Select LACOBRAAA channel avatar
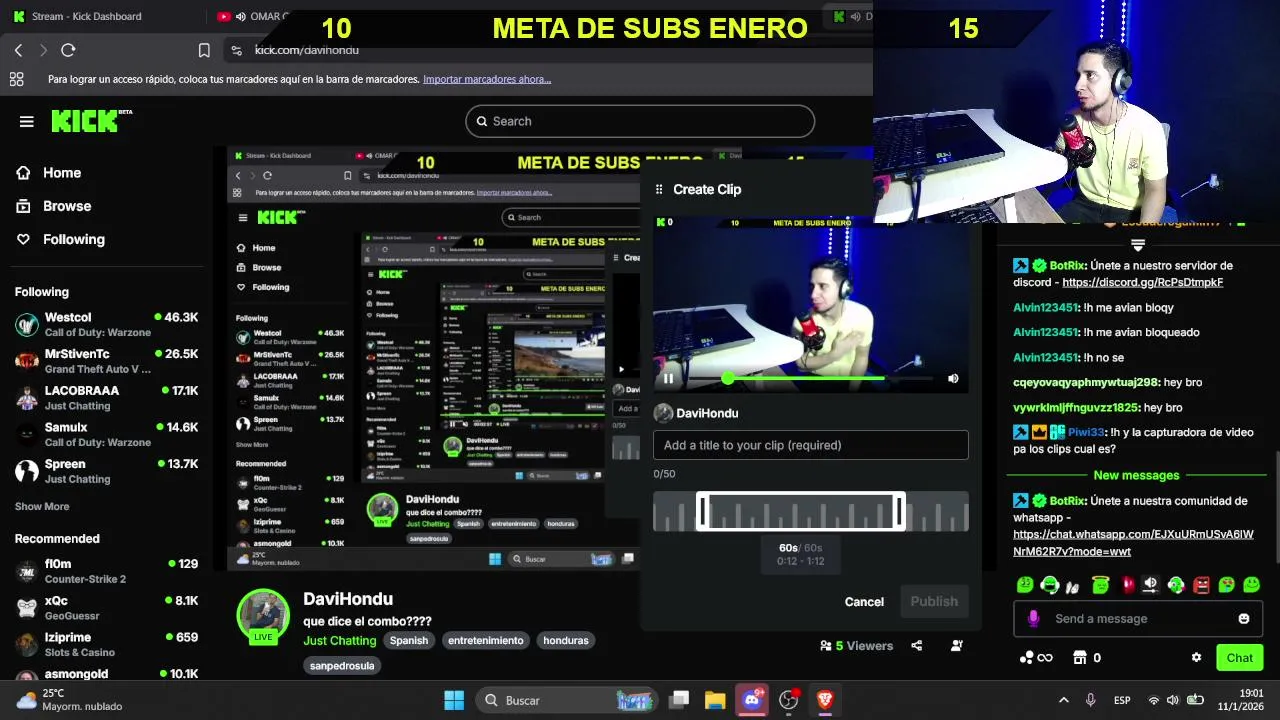The width and height of the screenshot is (1280, 720). click(27, 398)
